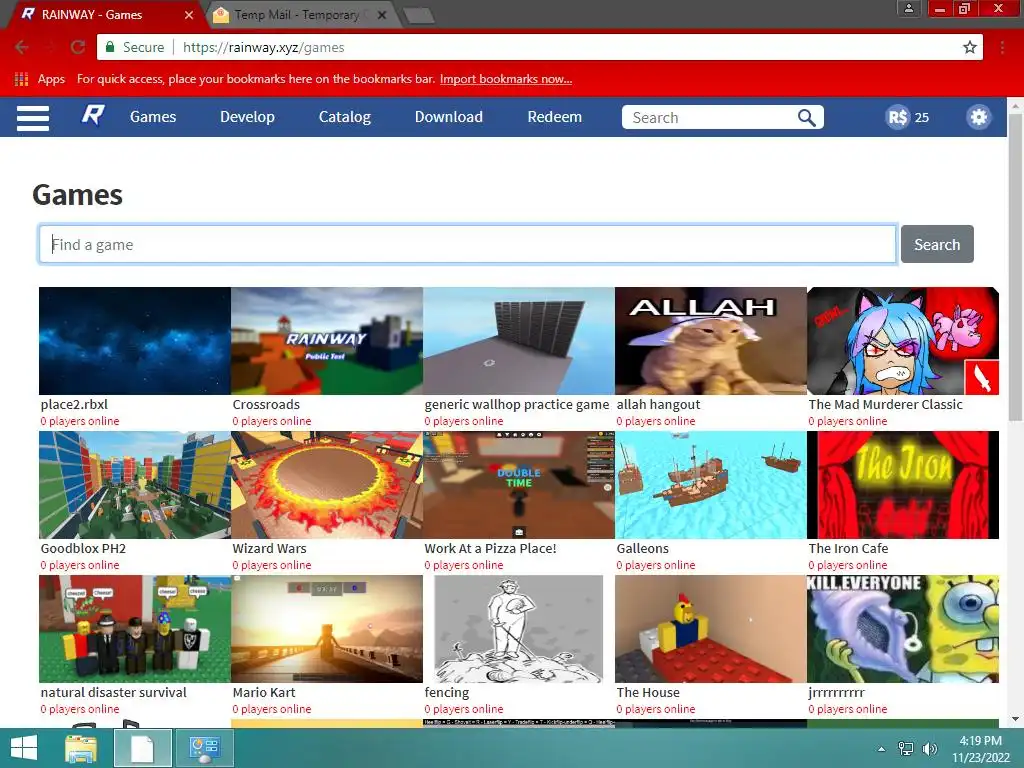Open the R$ currency balance

(x=908, y=118)
